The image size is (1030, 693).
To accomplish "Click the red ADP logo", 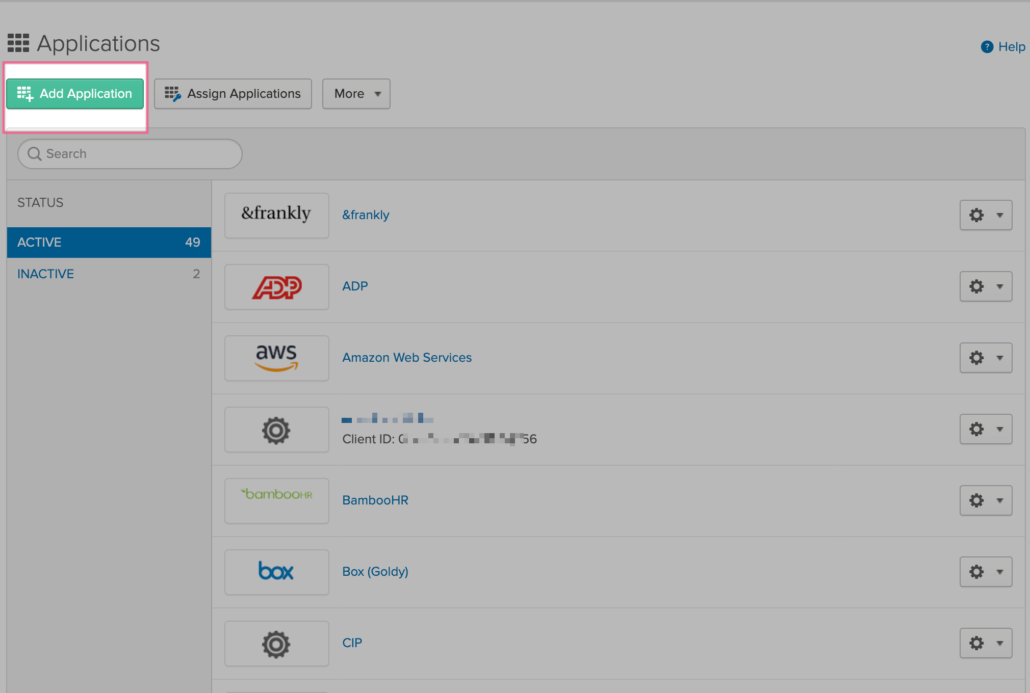I will (277, 287).
